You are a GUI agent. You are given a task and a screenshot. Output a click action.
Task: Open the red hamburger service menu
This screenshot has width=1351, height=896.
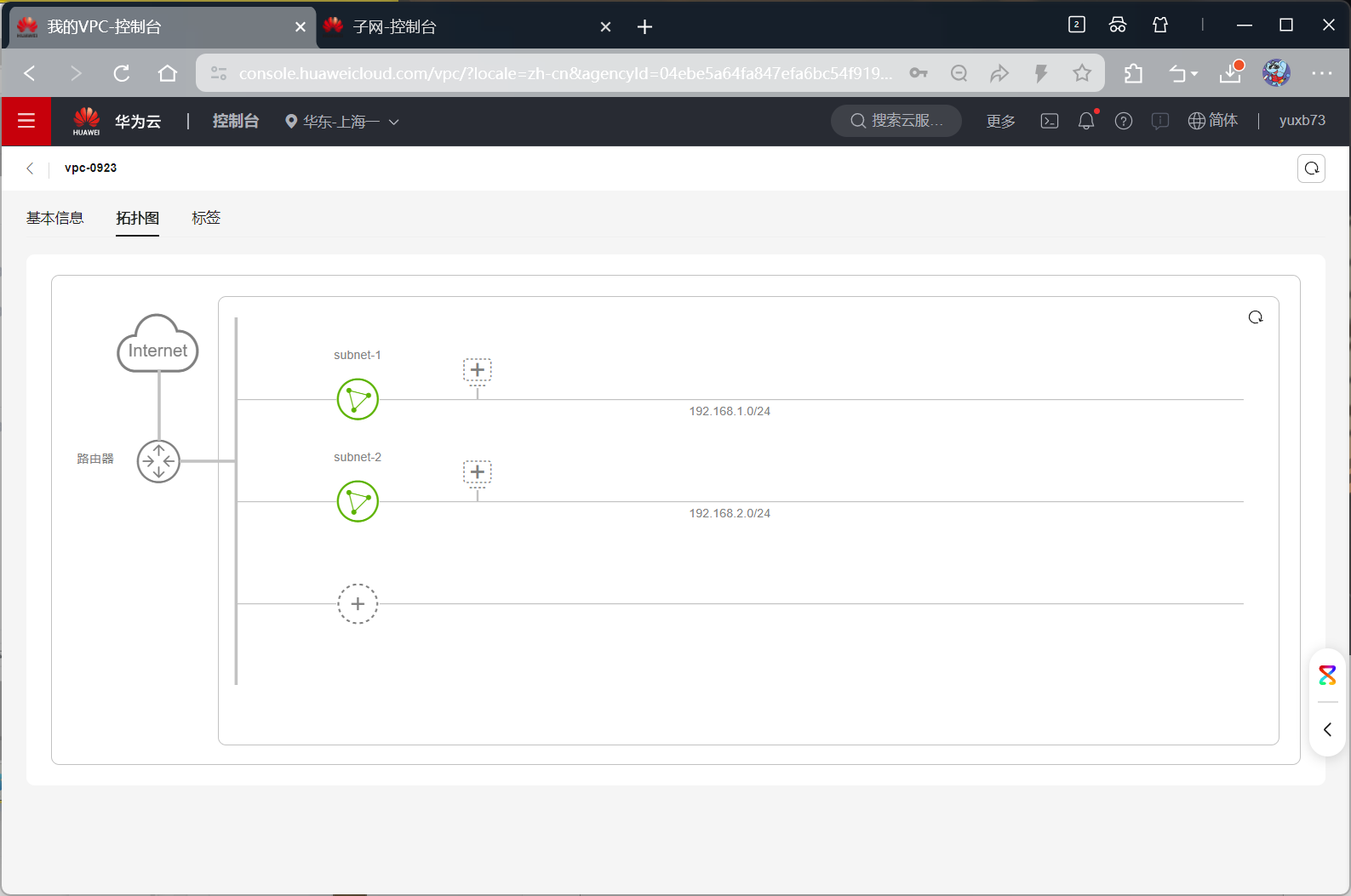tap(26, 121)
